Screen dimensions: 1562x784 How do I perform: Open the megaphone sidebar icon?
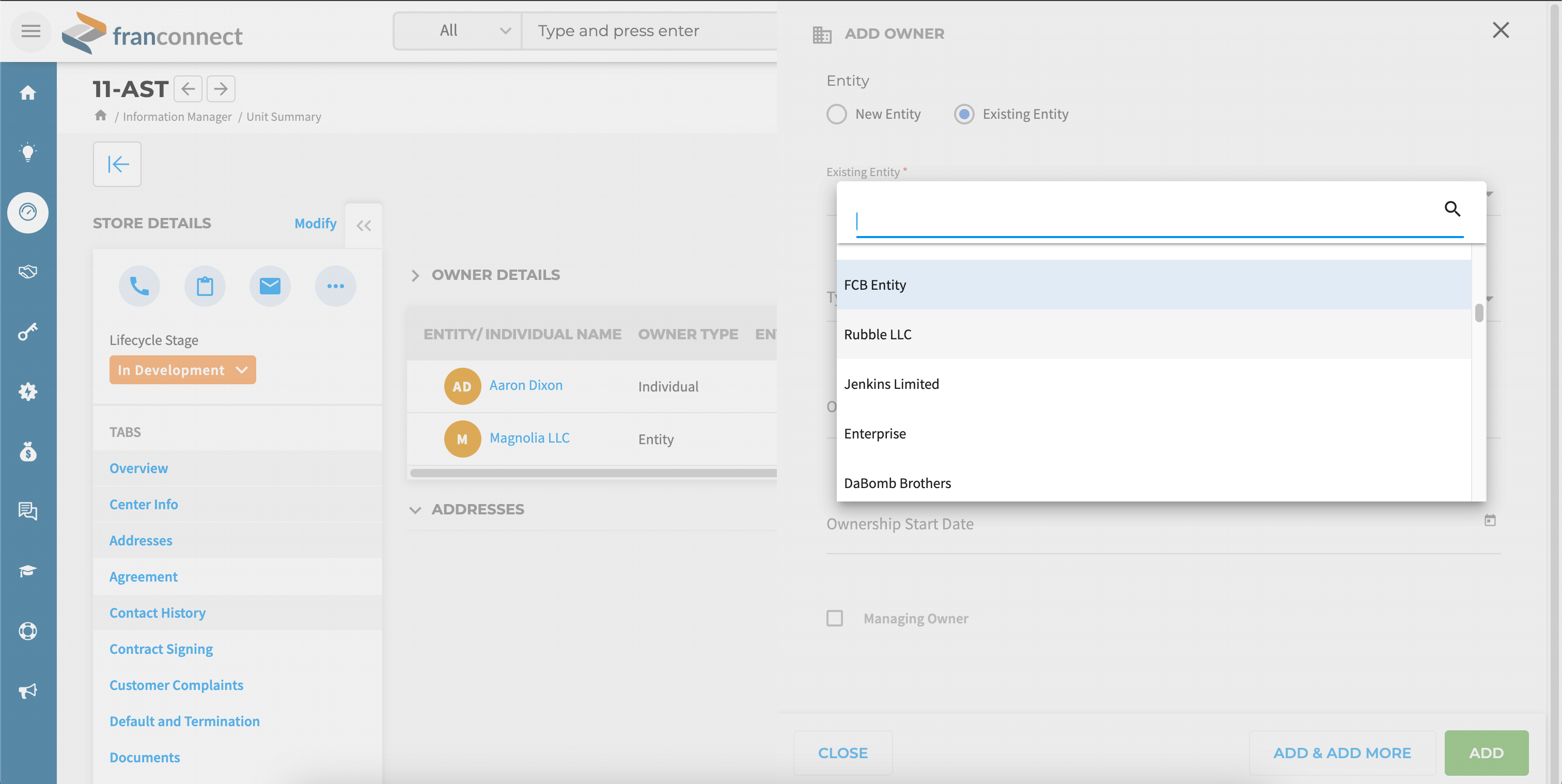tap(28, 691)
